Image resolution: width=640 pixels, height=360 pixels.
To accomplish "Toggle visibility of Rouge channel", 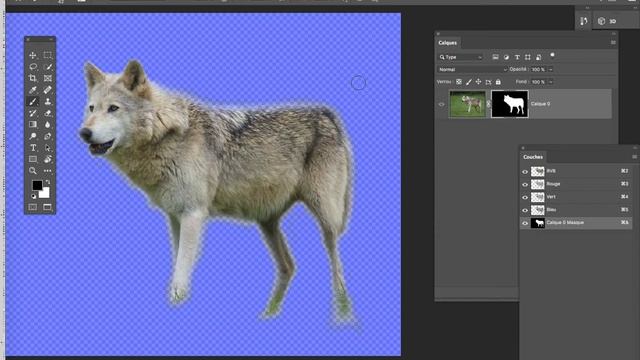I will pyautogui.click(x=525, y=184).
